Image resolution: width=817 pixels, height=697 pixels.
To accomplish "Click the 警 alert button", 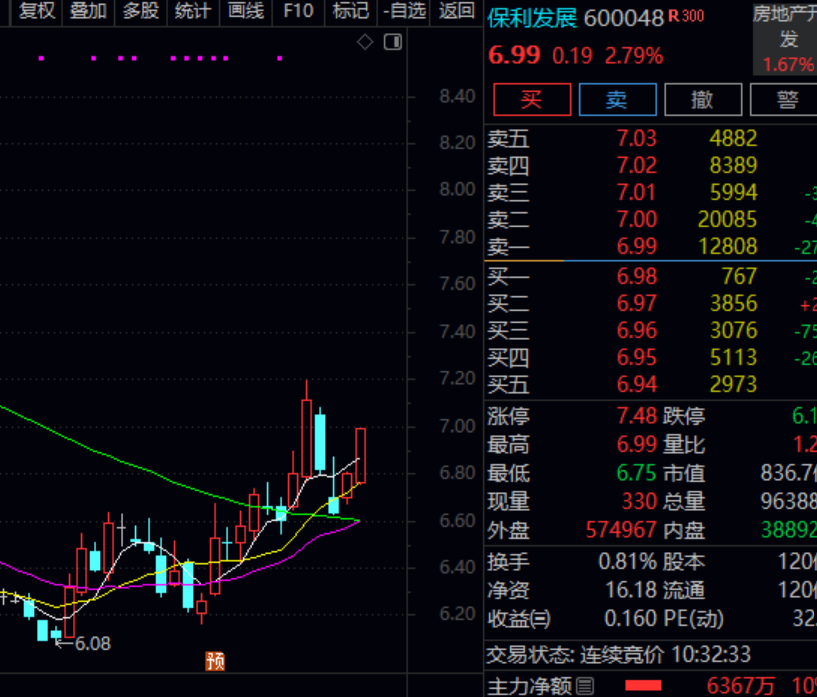I will pyautogui.click(x=785, y=99).
